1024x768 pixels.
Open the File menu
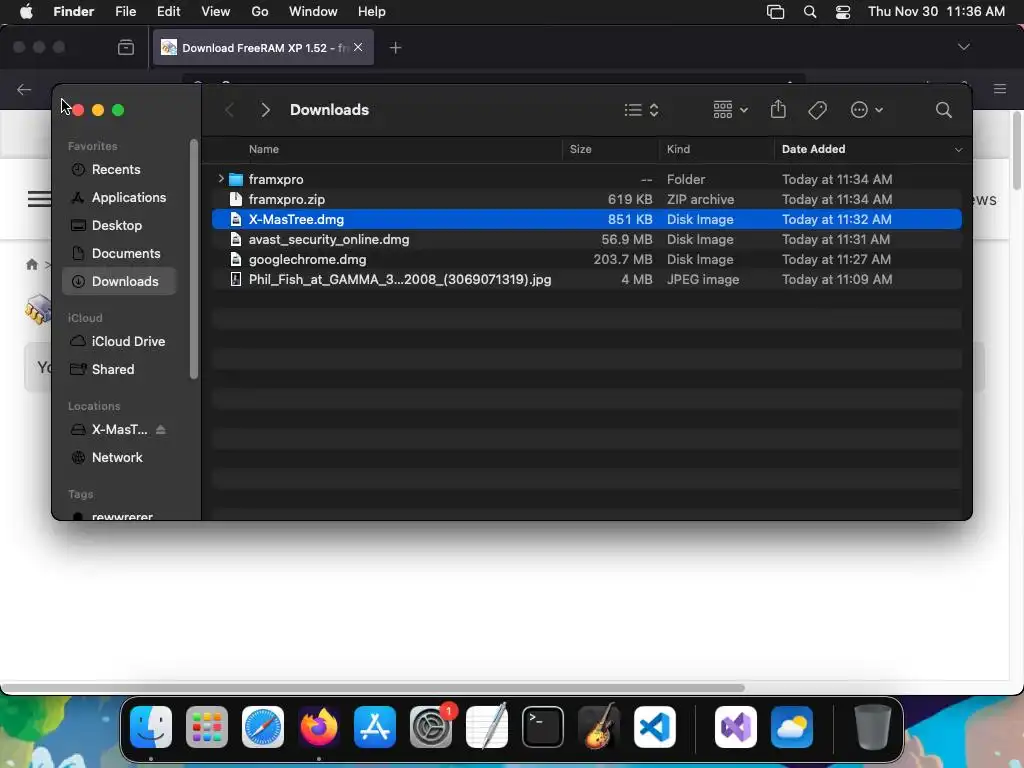click(125, 12)
